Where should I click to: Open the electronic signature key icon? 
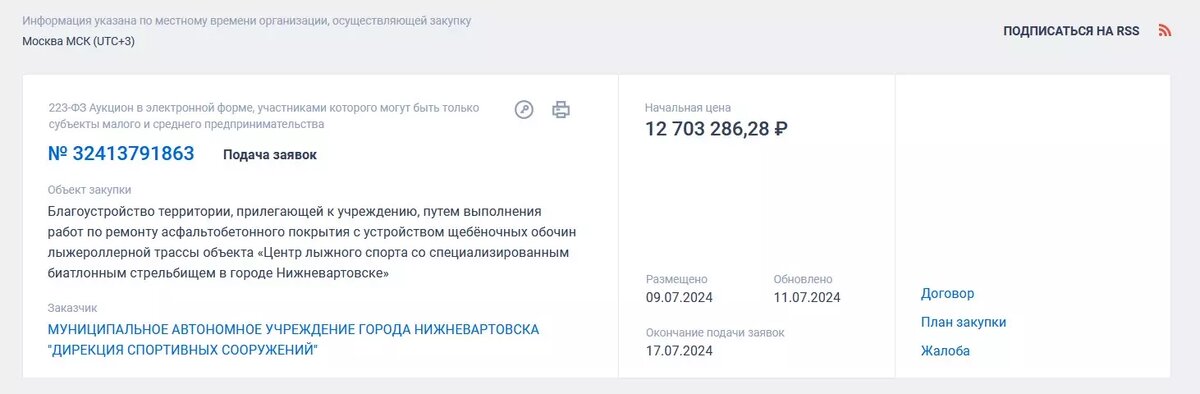[x=524, y=109]
